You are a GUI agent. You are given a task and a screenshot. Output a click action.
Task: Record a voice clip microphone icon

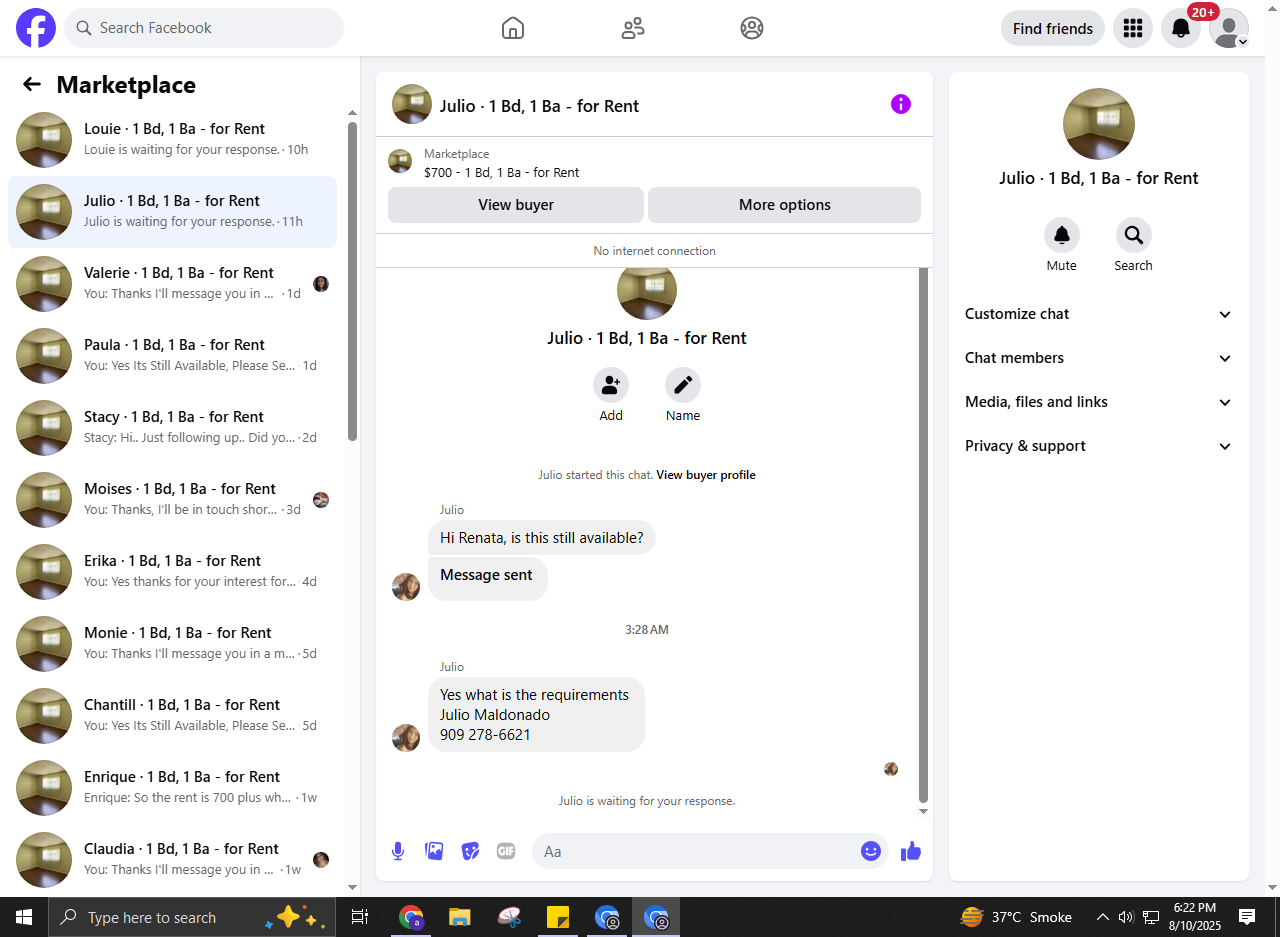click(398, 851)
